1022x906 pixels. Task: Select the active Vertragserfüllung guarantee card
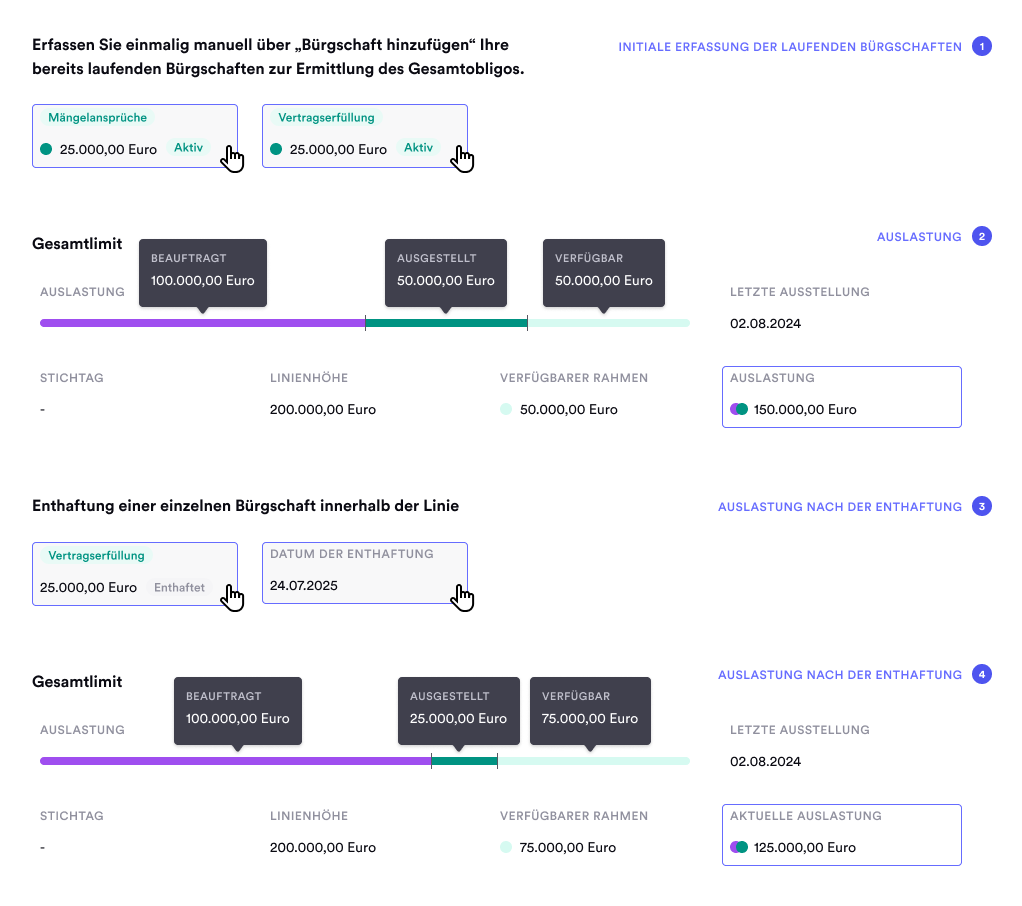[364, 135]
